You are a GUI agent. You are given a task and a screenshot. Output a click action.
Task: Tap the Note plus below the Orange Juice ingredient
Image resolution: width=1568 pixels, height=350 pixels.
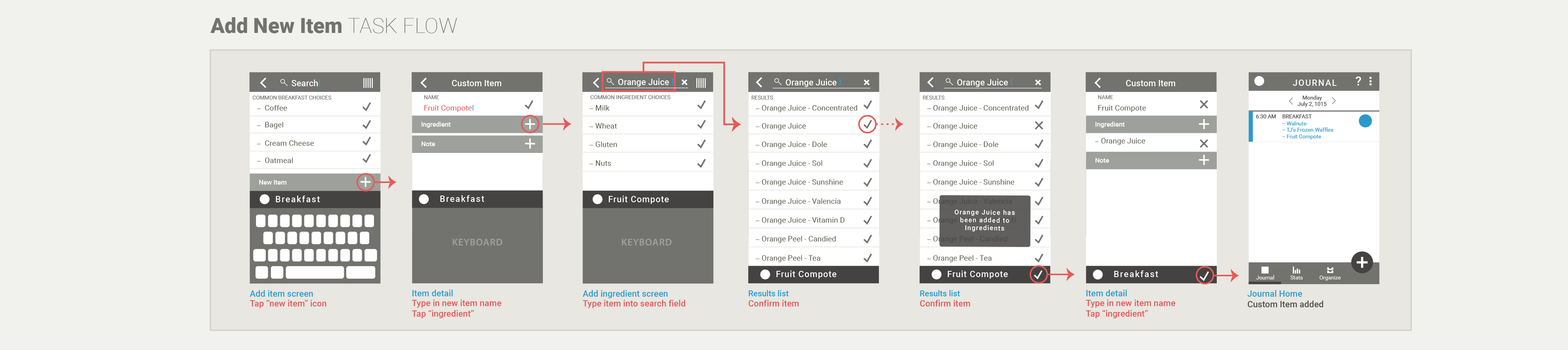pyautogui.click(x=1203, y=160)
